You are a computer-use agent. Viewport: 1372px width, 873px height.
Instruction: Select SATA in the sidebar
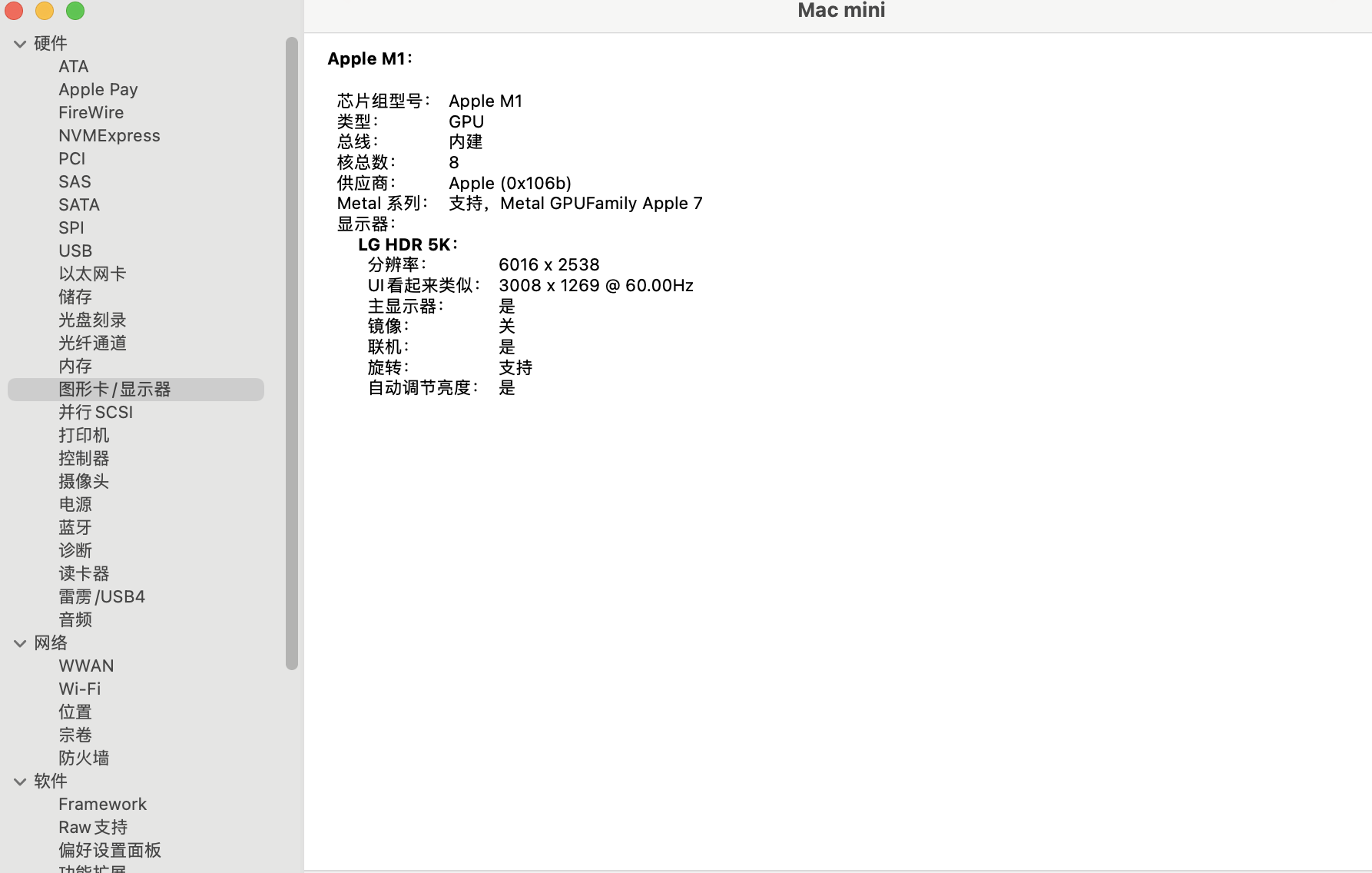pos(79,205)
